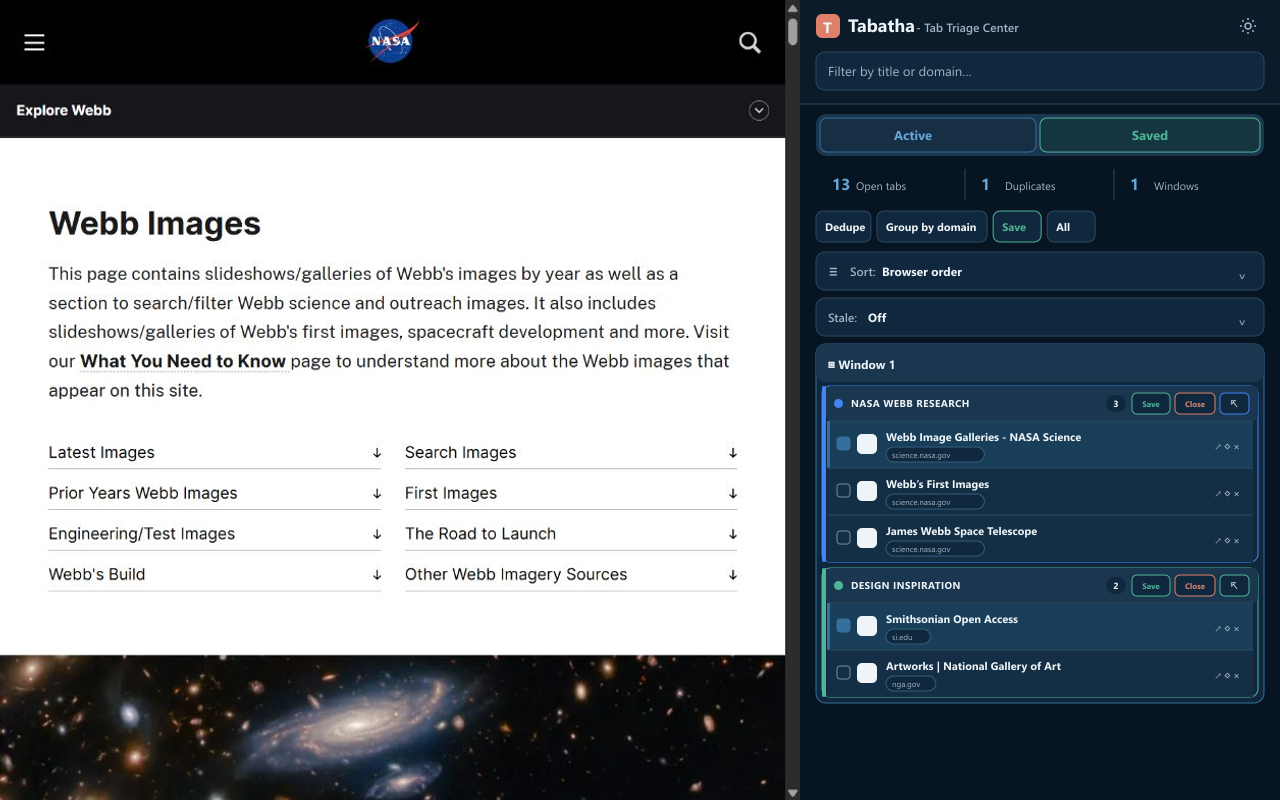Jump to the Latest Images section
The image size is (1280, 800).
pos(215,453)
